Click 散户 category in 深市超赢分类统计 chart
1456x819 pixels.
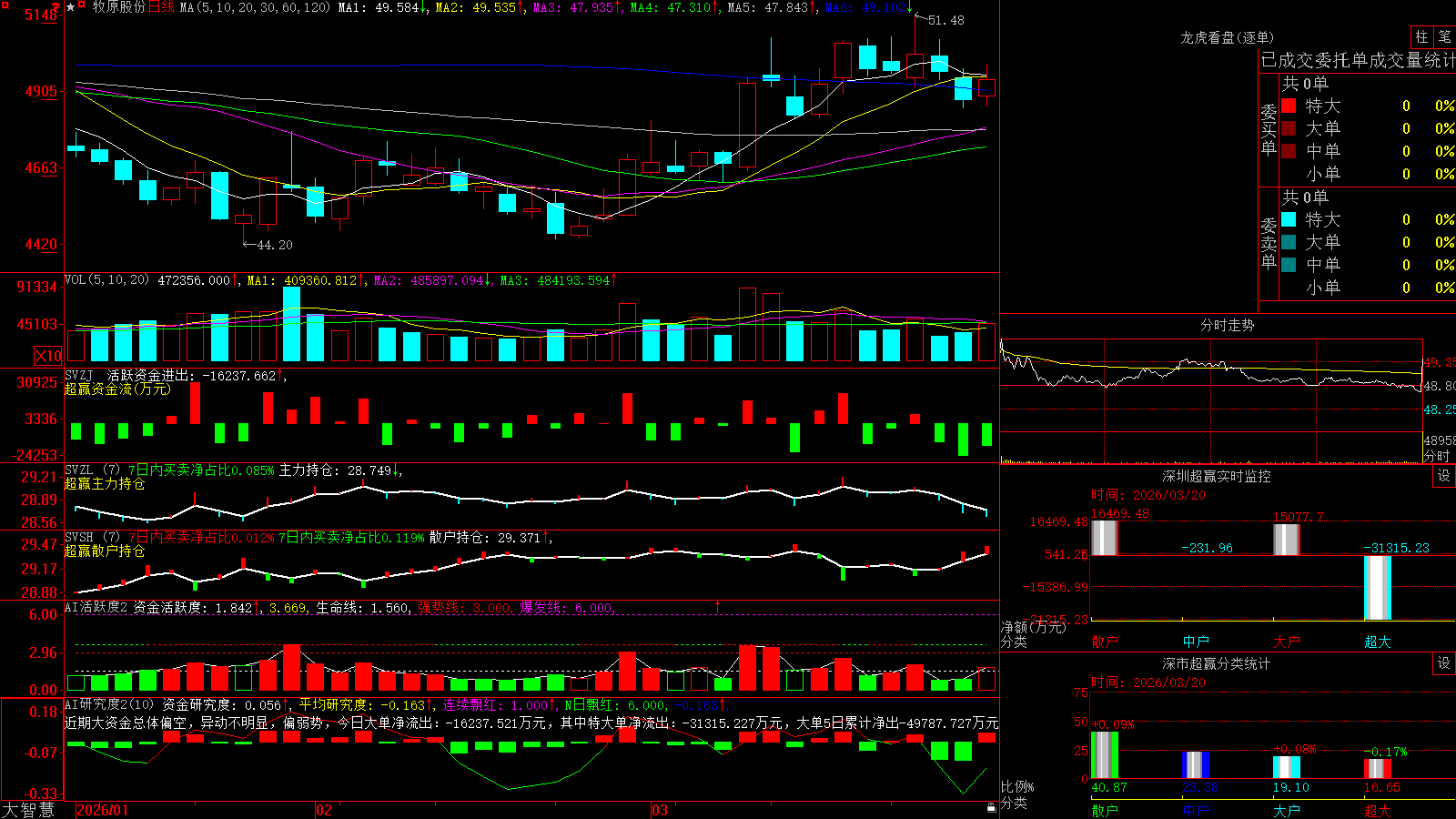pyautogui.click(x=1105, y=810)
